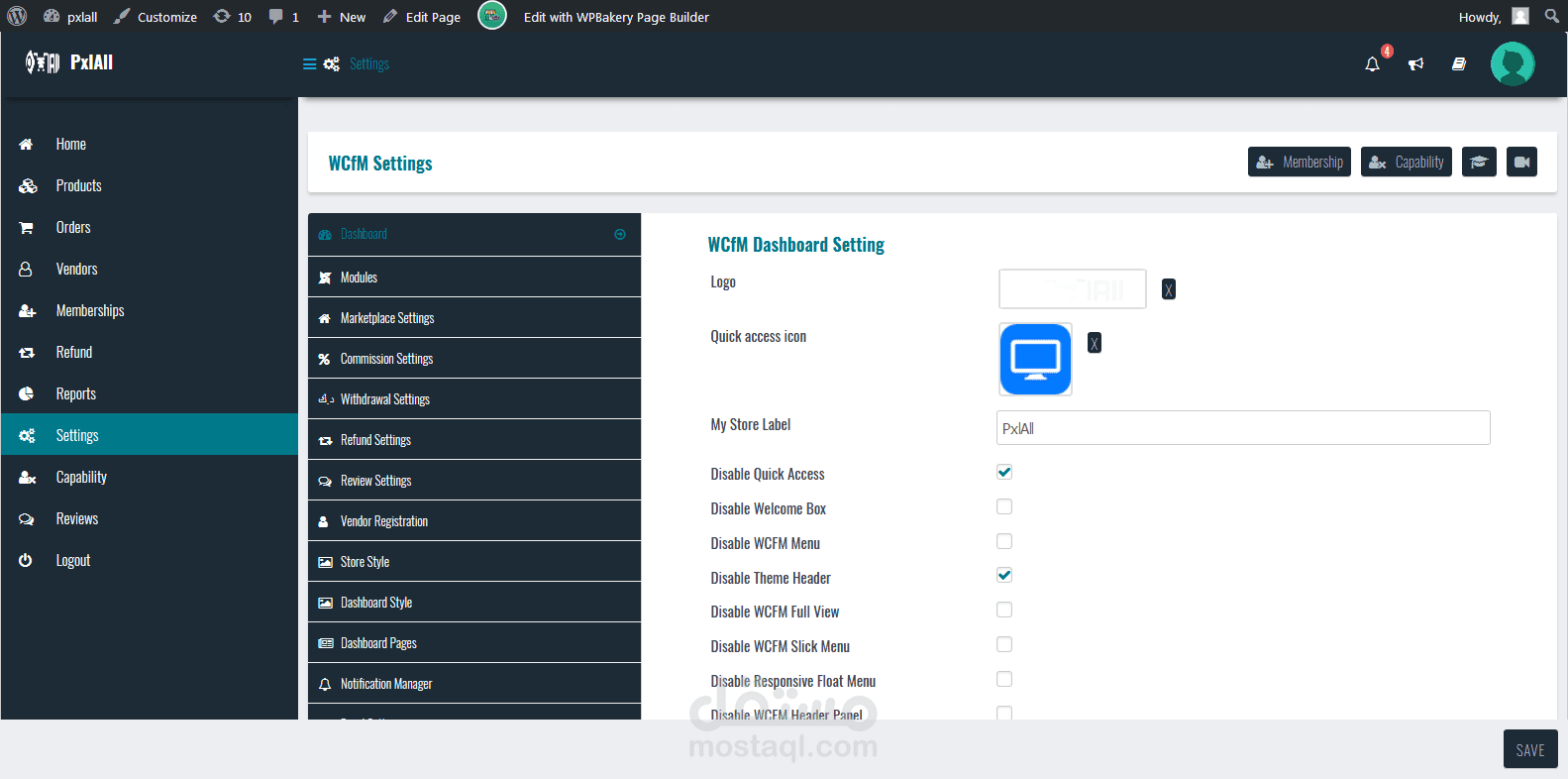Viewport: 1568px width, 779px height.
Task: Check Disable WCFM Full View checkbox
Action: click(1004, 610)
